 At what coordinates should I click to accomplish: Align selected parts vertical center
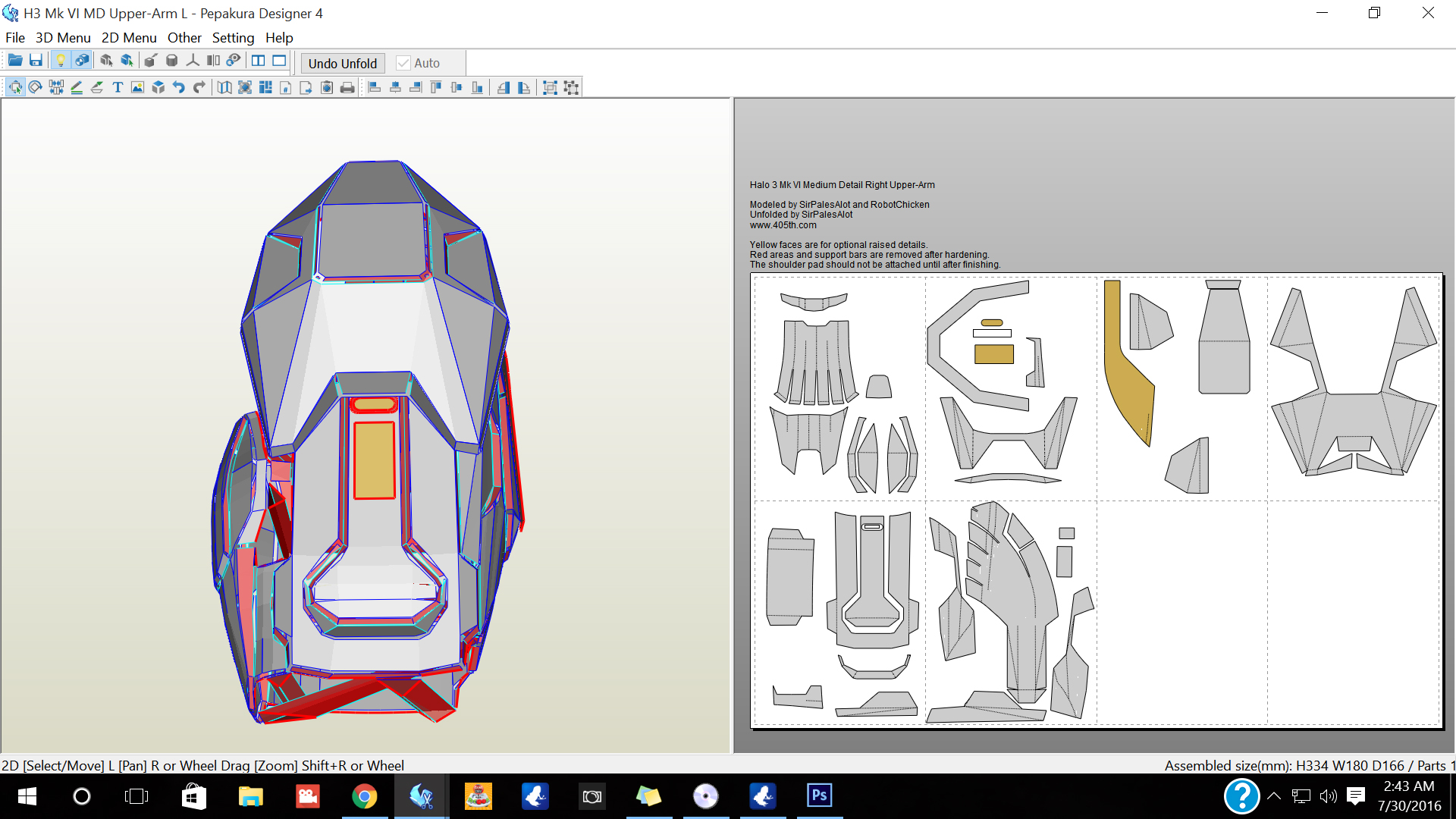[x=457, y=87]
